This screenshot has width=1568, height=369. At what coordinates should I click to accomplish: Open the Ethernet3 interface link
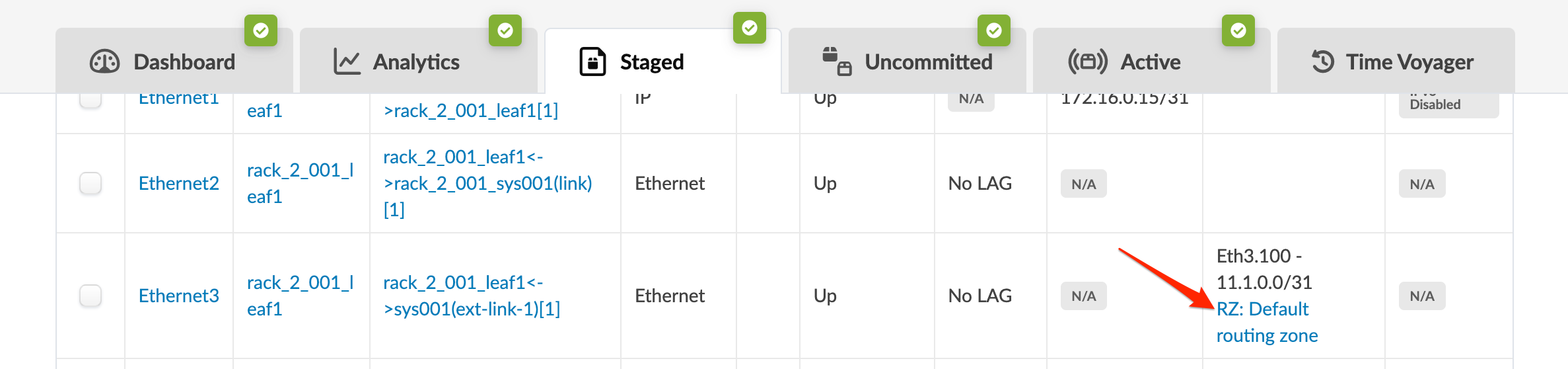[178, 296]
